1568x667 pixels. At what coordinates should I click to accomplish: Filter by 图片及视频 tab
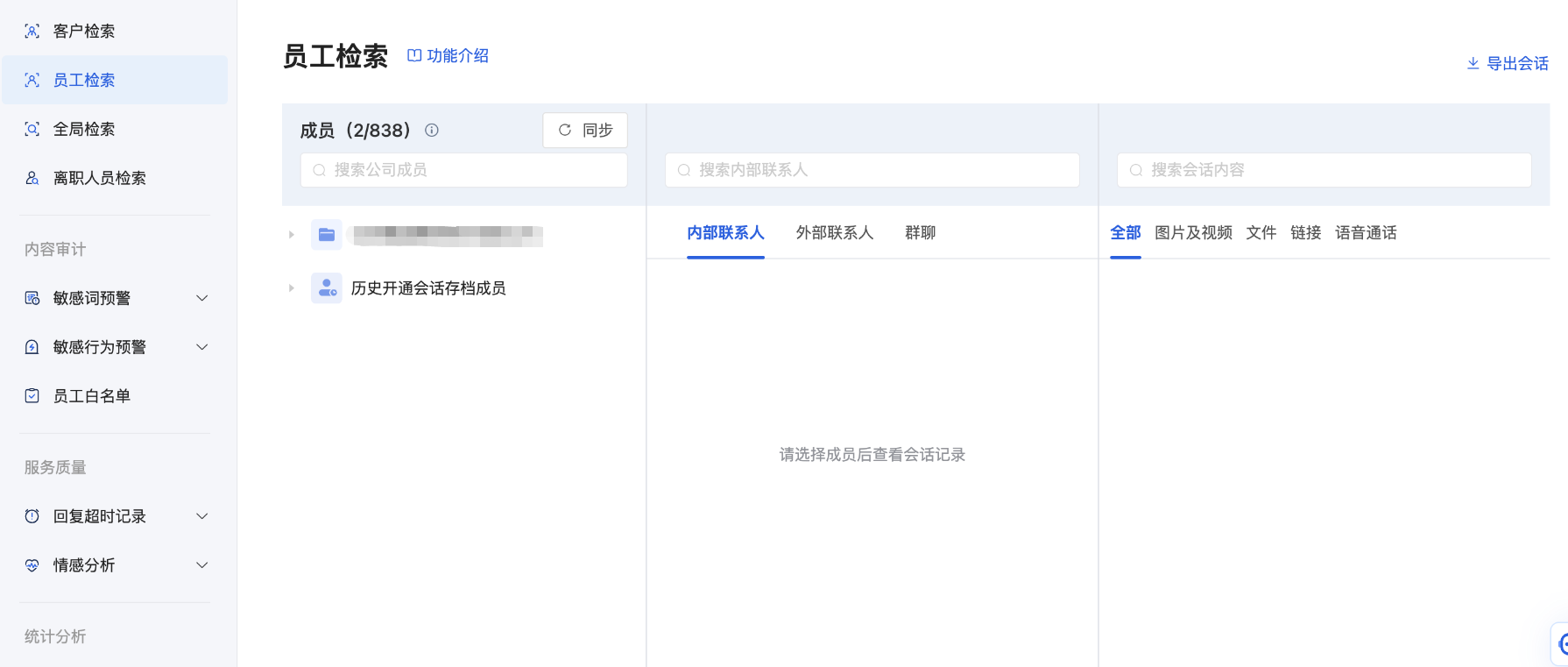pos(1194,233)
